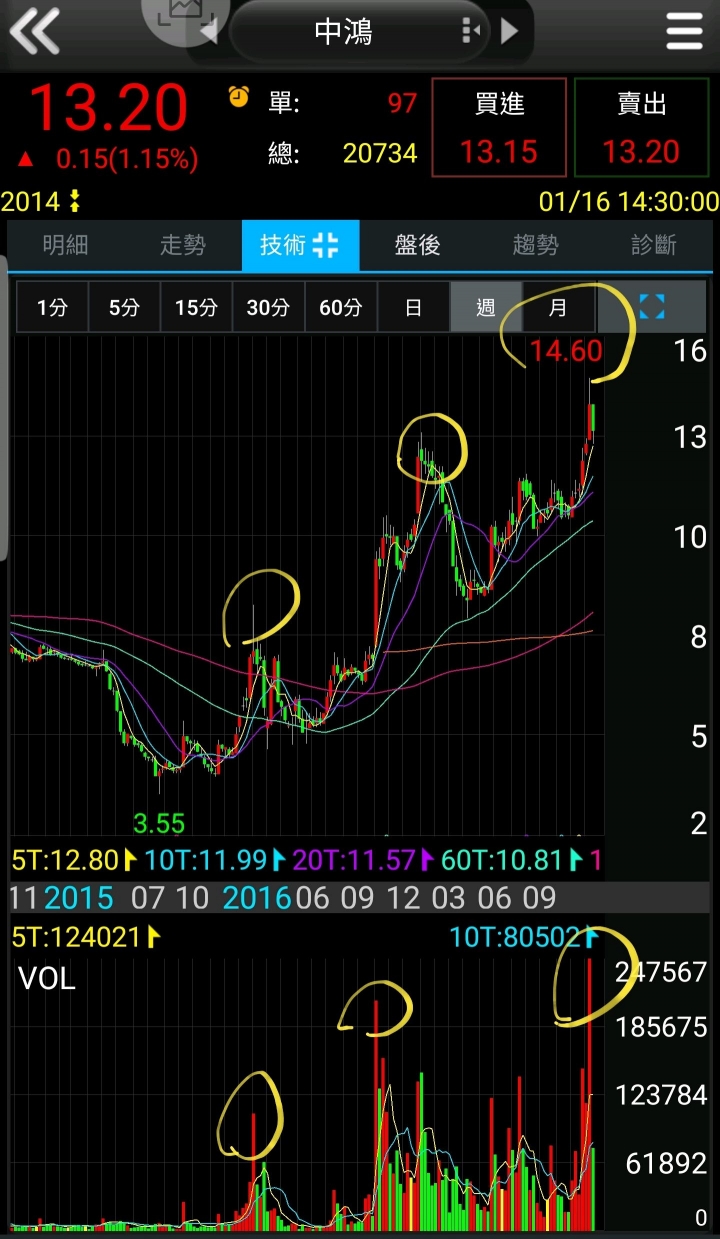Switch to the 趨勢 tab
Image resolution: width=720 pixels, height=1239 pixels.
tap(535, 245)
